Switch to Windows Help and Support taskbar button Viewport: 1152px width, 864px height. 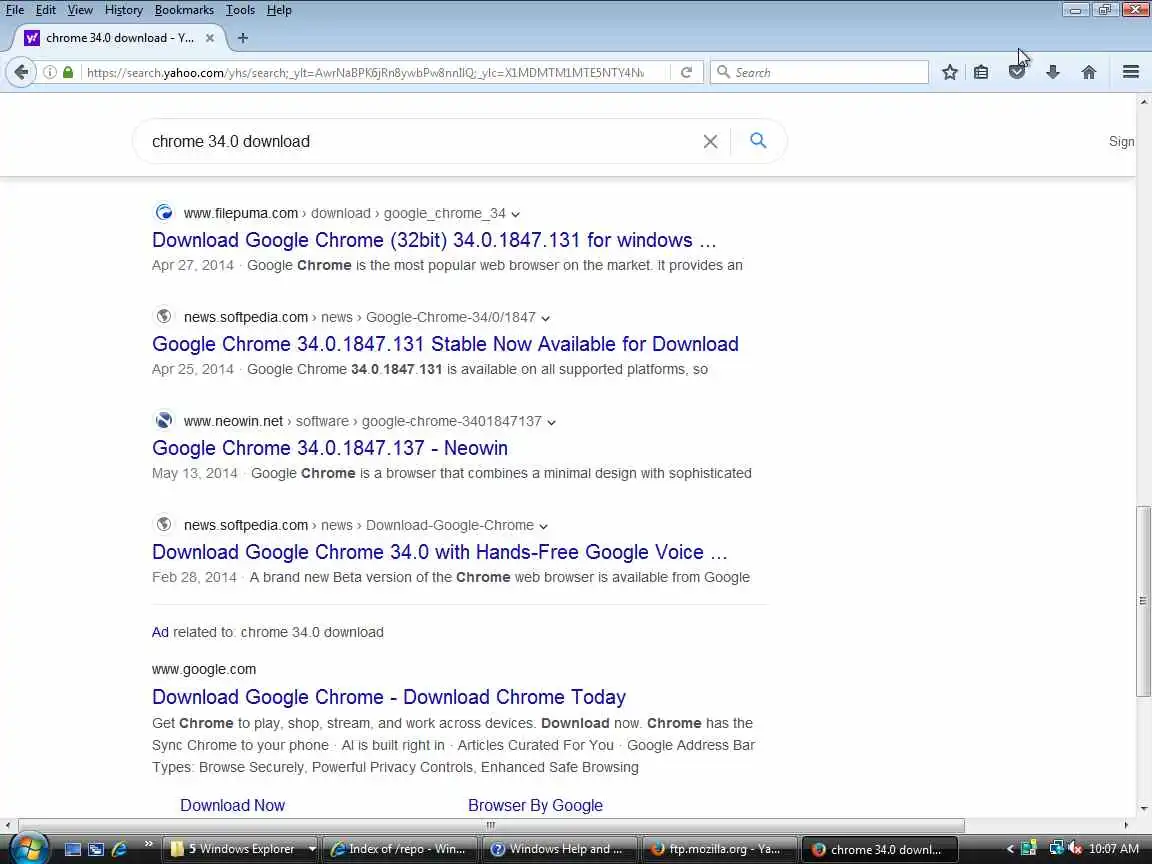click(559, 849)
